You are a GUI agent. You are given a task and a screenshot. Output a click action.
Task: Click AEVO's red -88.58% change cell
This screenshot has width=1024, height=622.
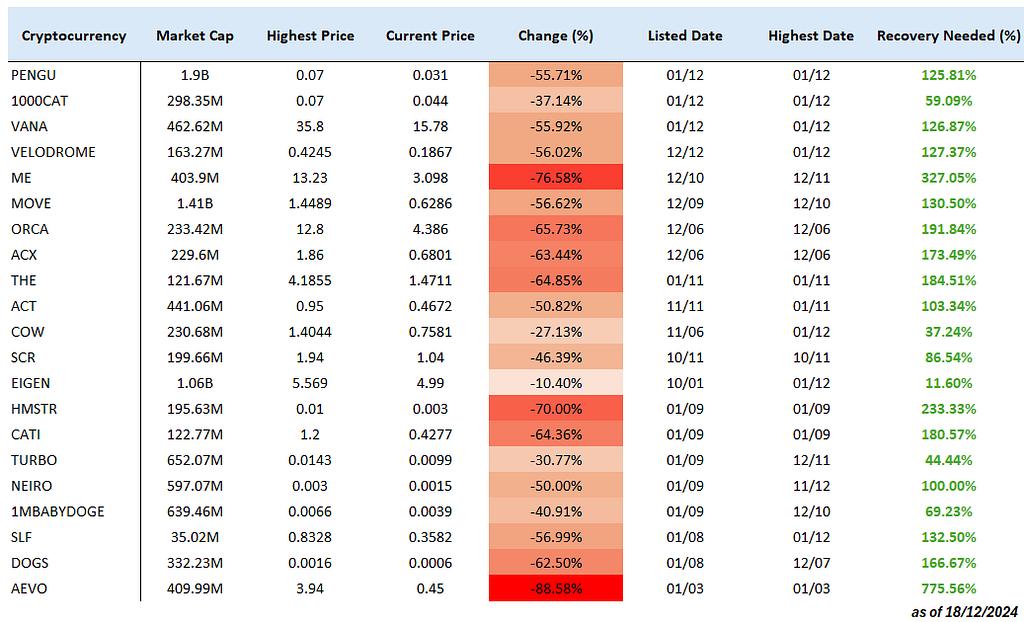tap(555, 589)
